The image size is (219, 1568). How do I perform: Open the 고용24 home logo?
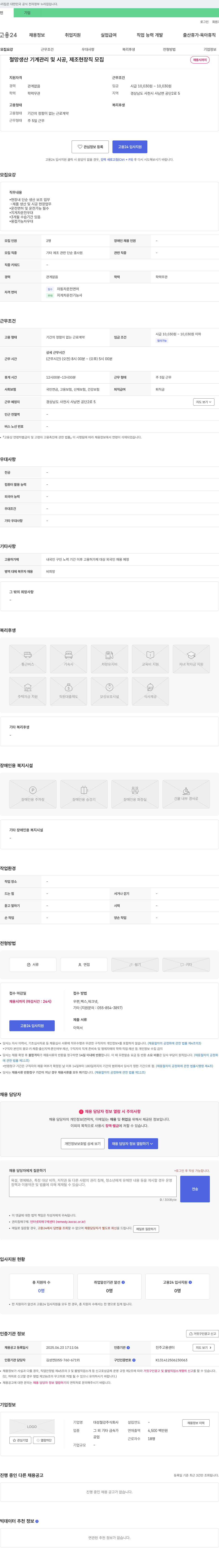click(8, 35)
